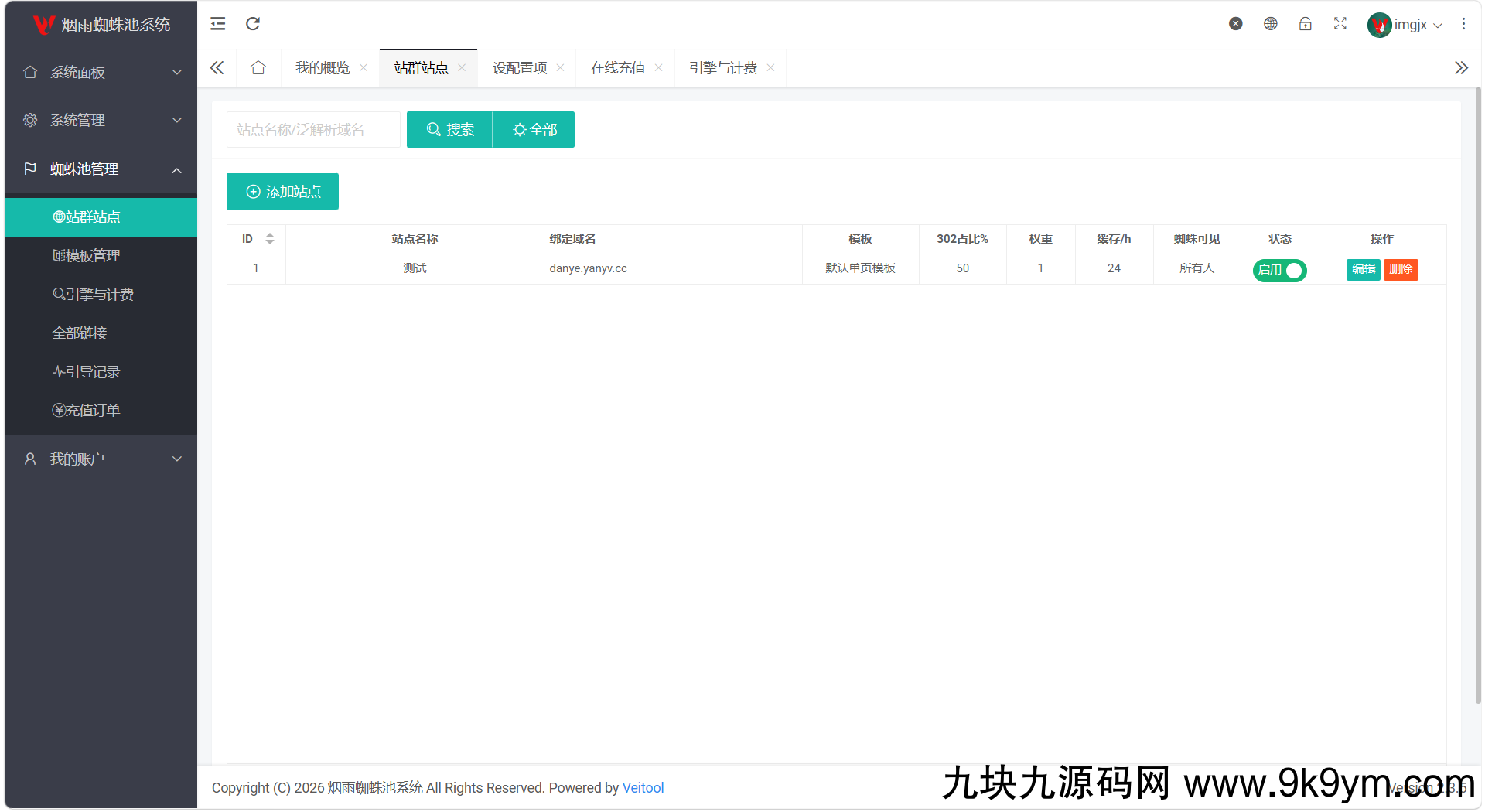Image resolution: width=1485 pixels, height=812 pixels.
Task: Click the refresh page icon
Action: pyautogui.click(x=253, y=24)
